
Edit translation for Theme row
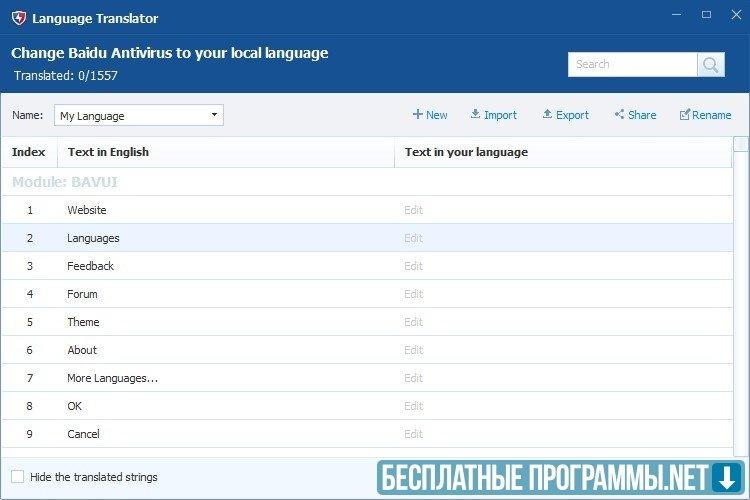point(413,322)
